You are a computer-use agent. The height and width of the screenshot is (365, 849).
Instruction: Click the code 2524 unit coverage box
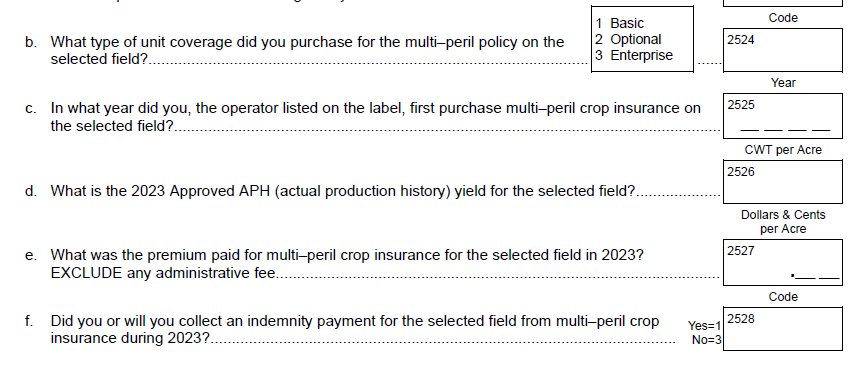click(783, 50)
